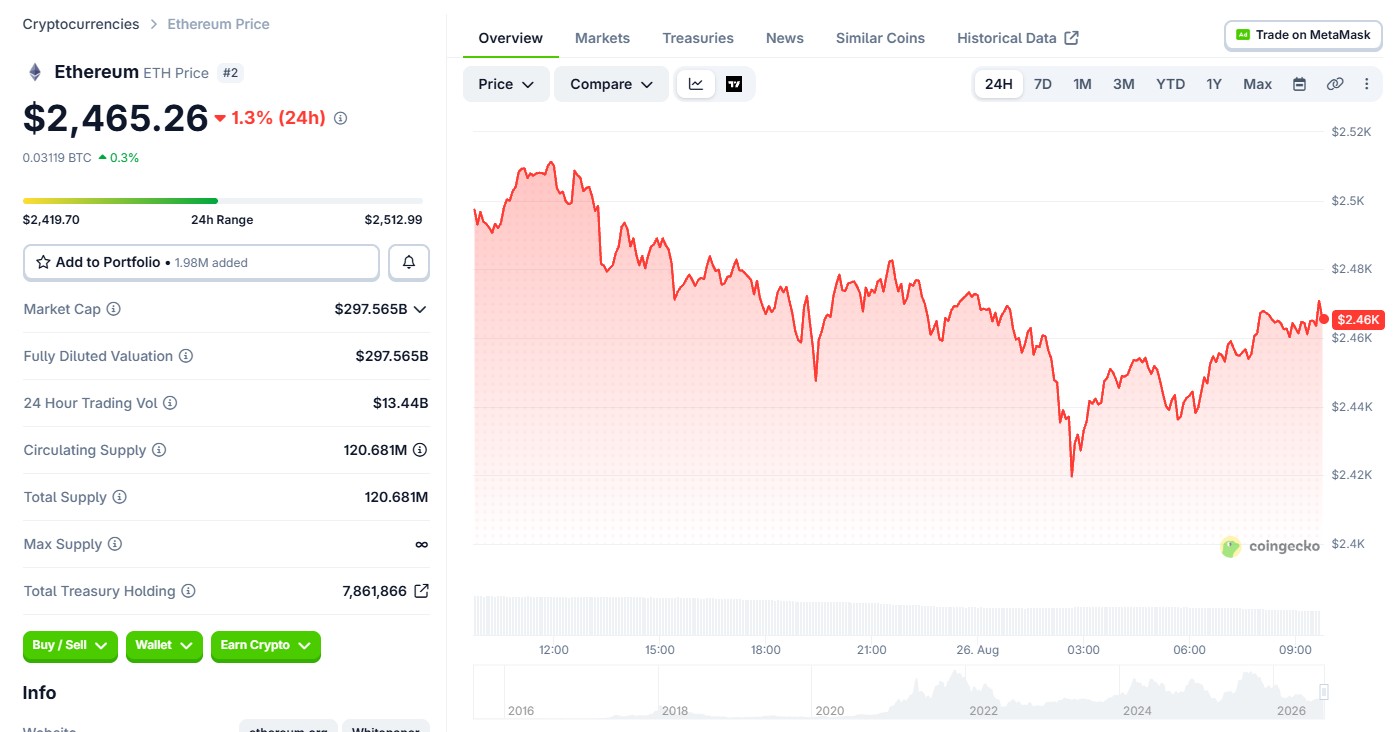Open the Total Treasury Holding external link icon
Viewport: 1398px width, 732px height.
[421, 591]
